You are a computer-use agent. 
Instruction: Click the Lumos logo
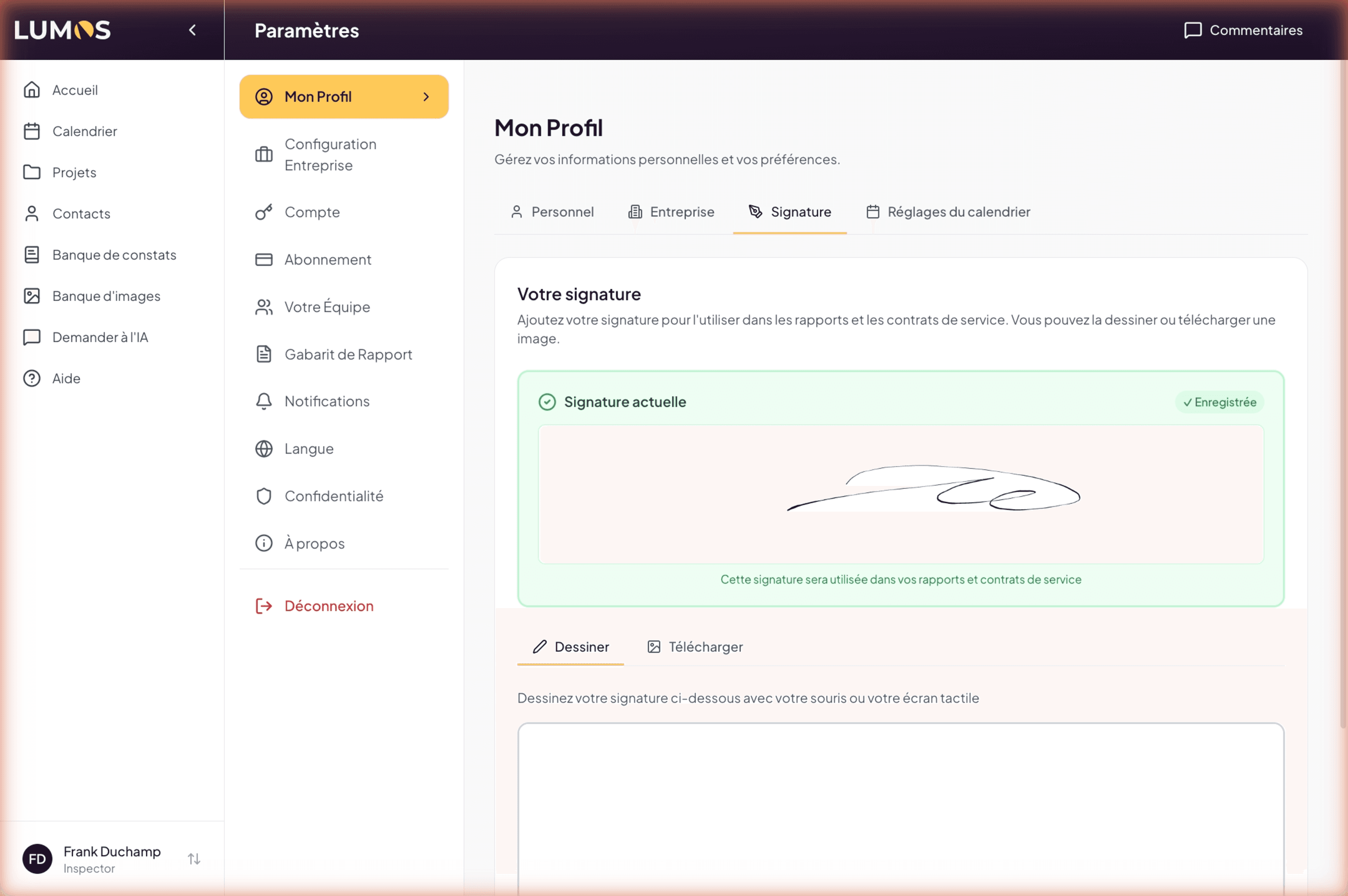coord(62,29)
